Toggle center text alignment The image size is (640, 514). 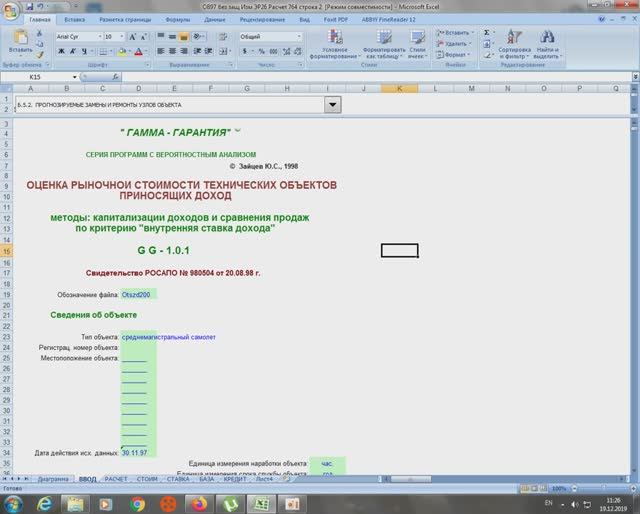pyautogui.click(x=172, y=51)
